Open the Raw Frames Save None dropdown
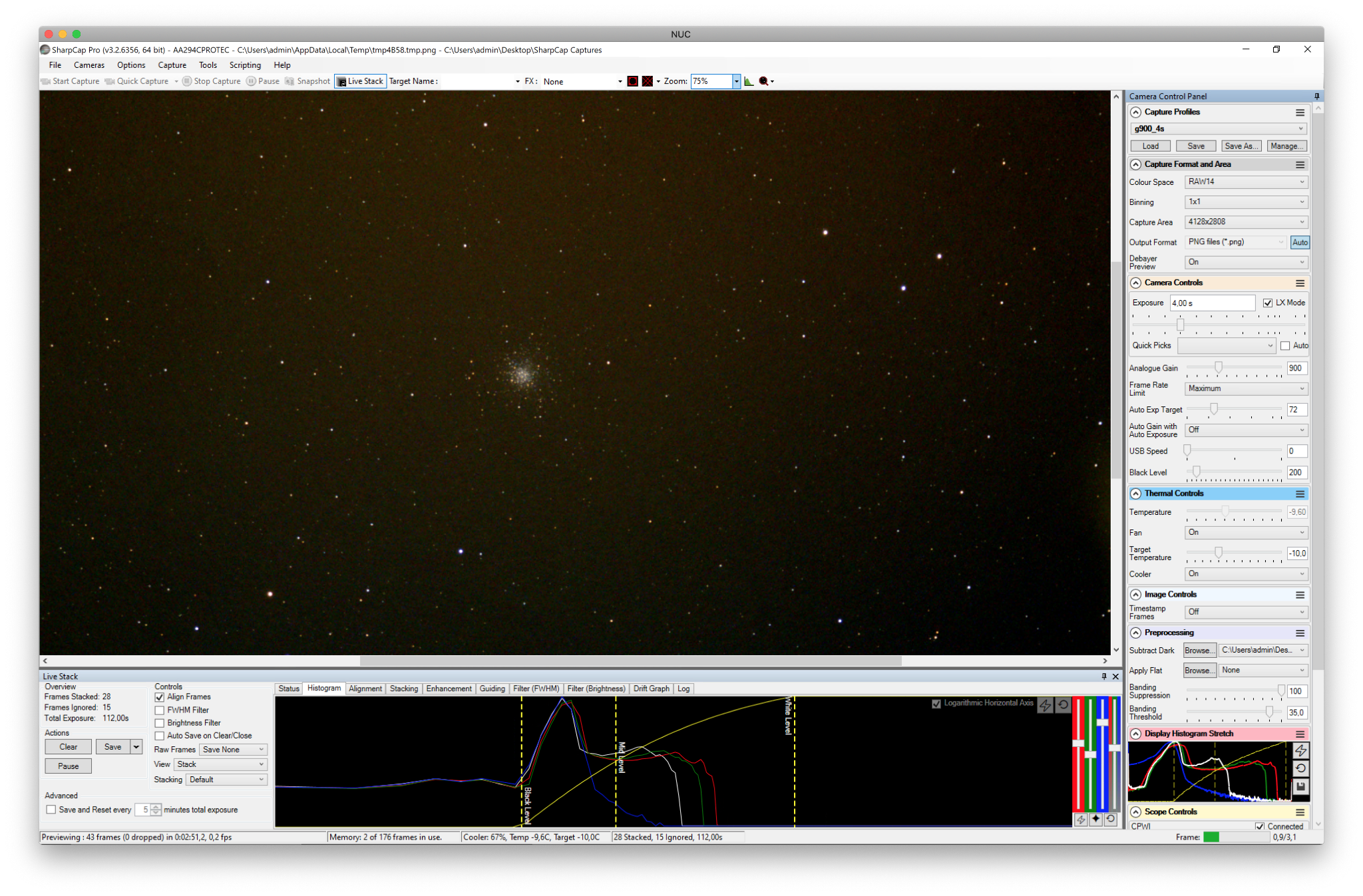Viewport: 1363px width, 896px height. (234, 750)
